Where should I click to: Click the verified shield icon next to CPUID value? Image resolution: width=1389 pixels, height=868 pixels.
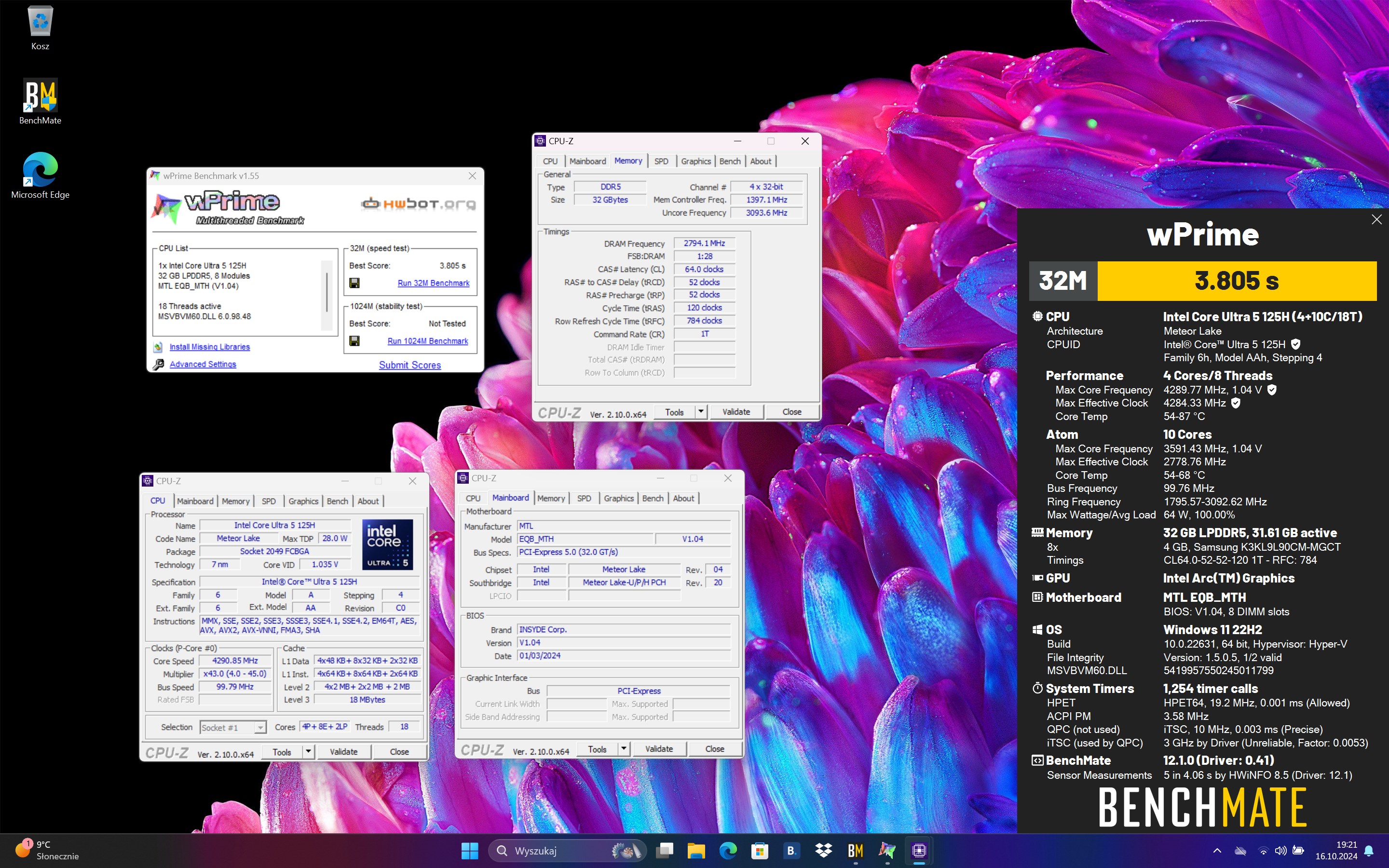[x=1295, y=344]
